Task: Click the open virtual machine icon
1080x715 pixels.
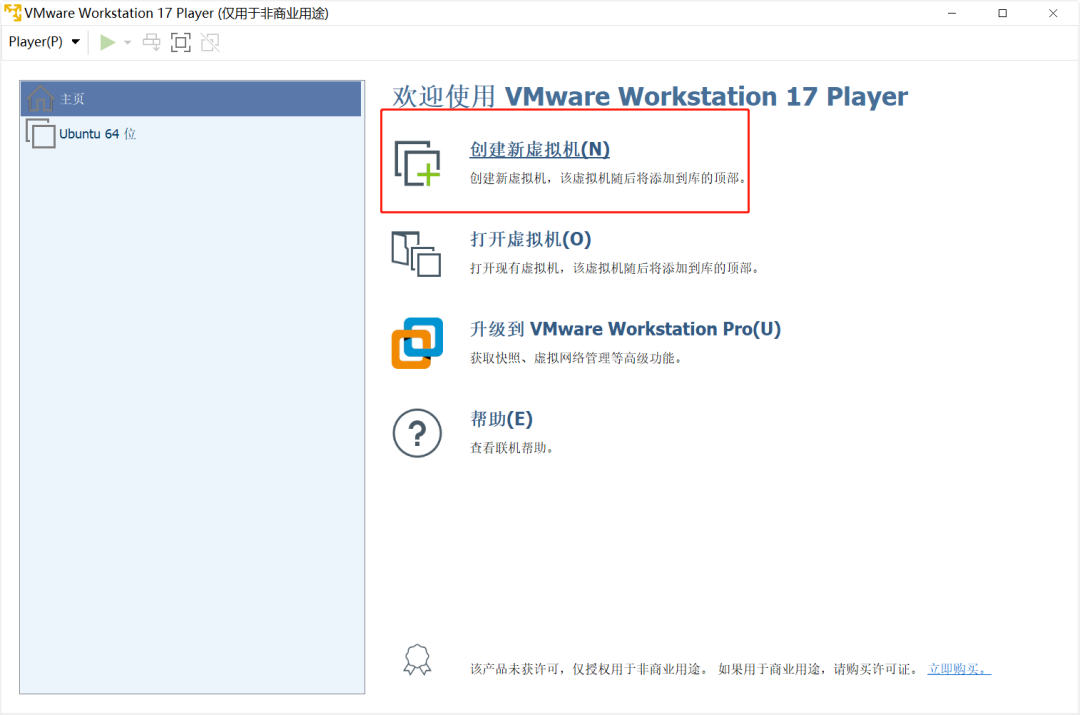Action: pyautogui.click(x=417, y=254)
